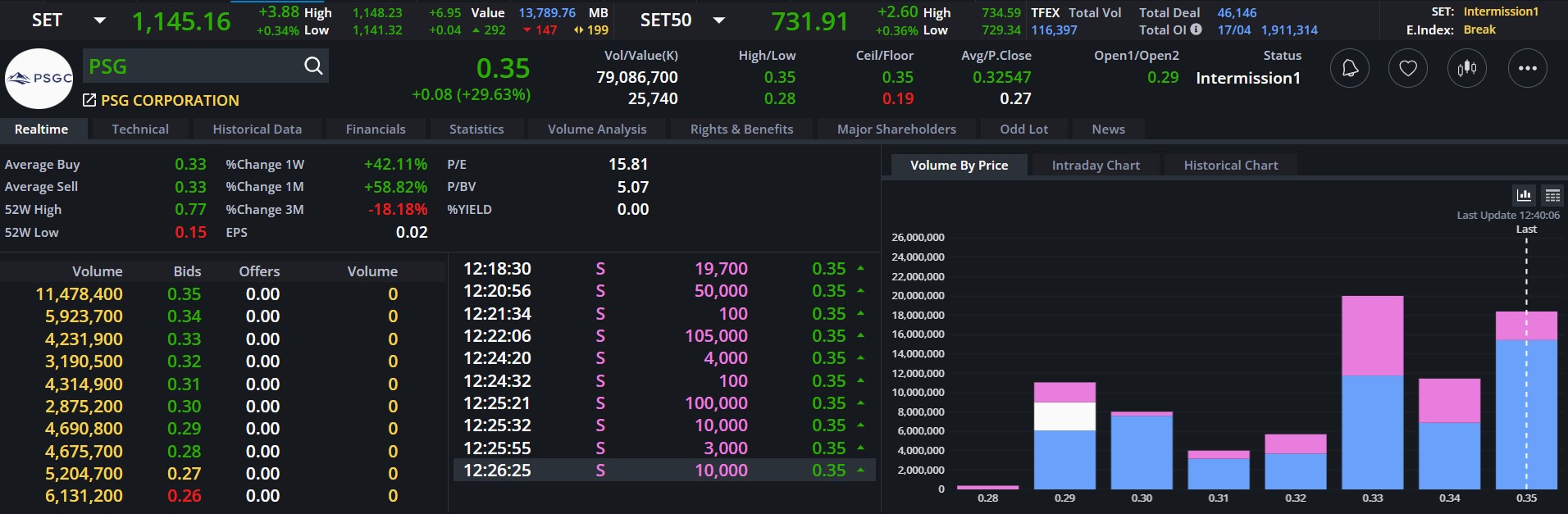This screenshot has height=514, width=1568.
Task: Click the floor price 0.19
Action: (x=898, y=99)
